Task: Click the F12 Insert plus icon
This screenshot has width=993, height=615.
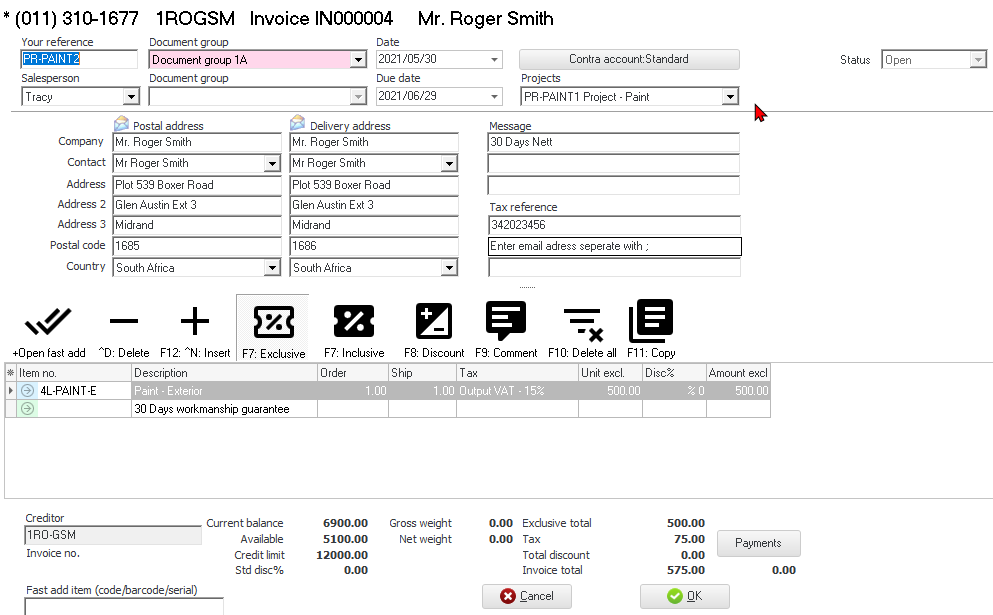Action: coord(194,322)
